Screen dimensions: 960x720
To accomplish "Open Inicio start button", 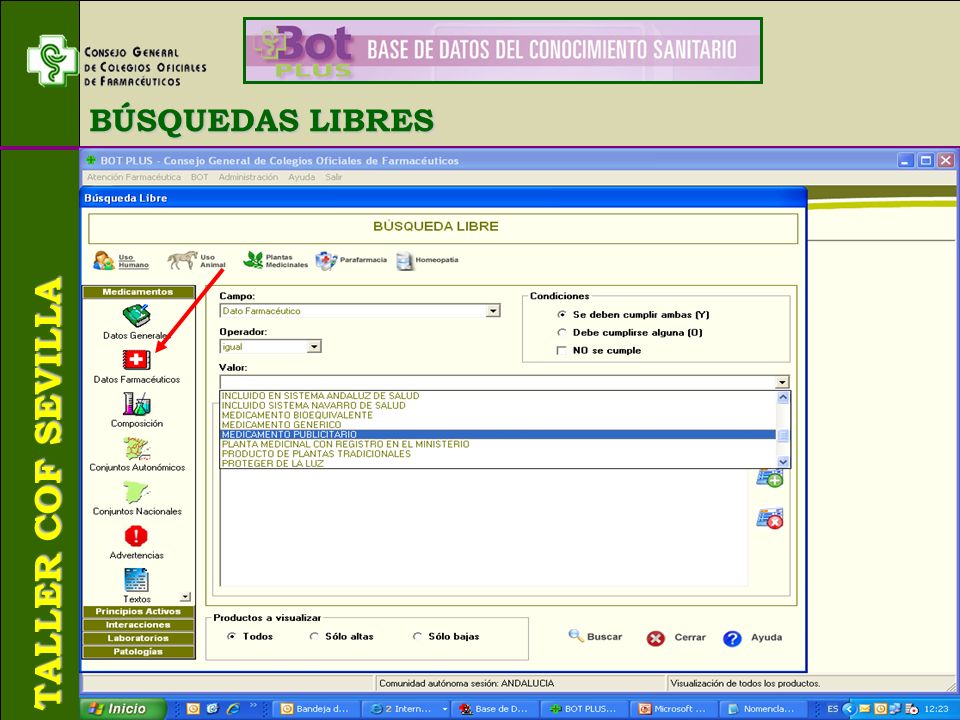I will tap(124, 708).
